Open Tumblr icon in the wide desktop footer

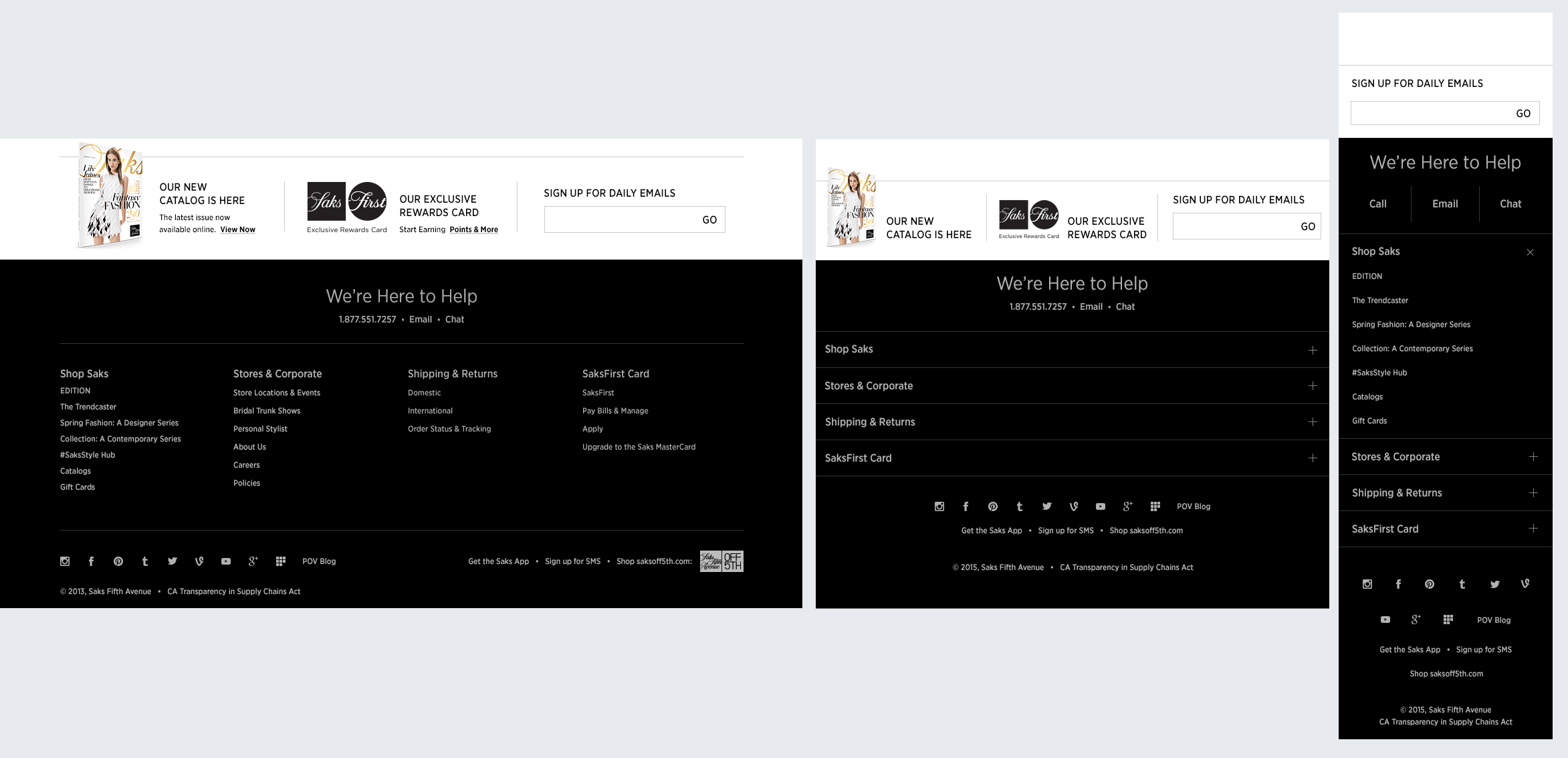pos(145,561)
